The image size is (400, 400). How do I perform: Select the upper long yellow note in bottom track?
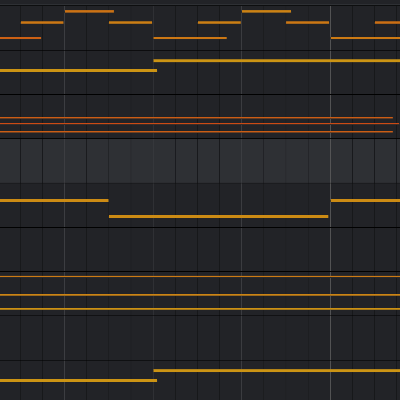pos(277,371)
